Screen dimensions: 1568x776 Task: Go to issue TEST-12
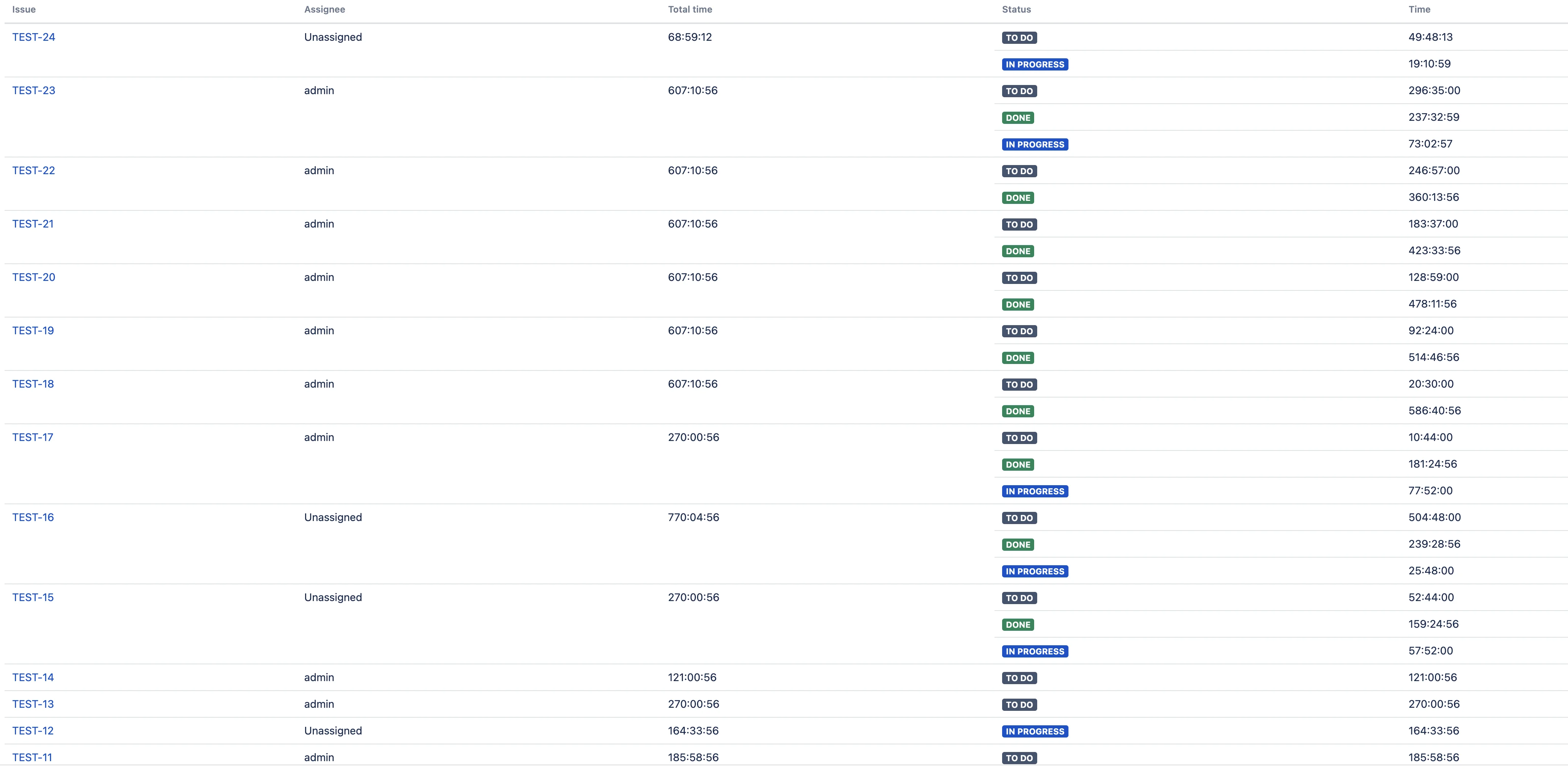33,731
